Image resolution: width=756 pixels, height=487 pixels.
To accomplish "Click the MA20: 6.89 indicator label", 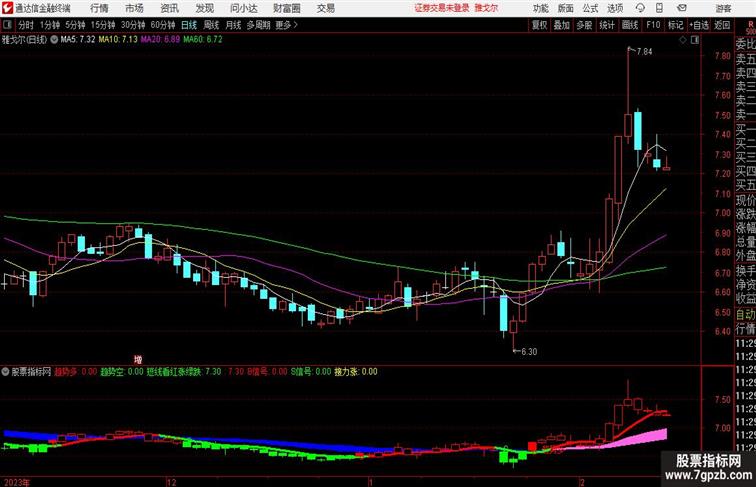I will pos(160,40).
